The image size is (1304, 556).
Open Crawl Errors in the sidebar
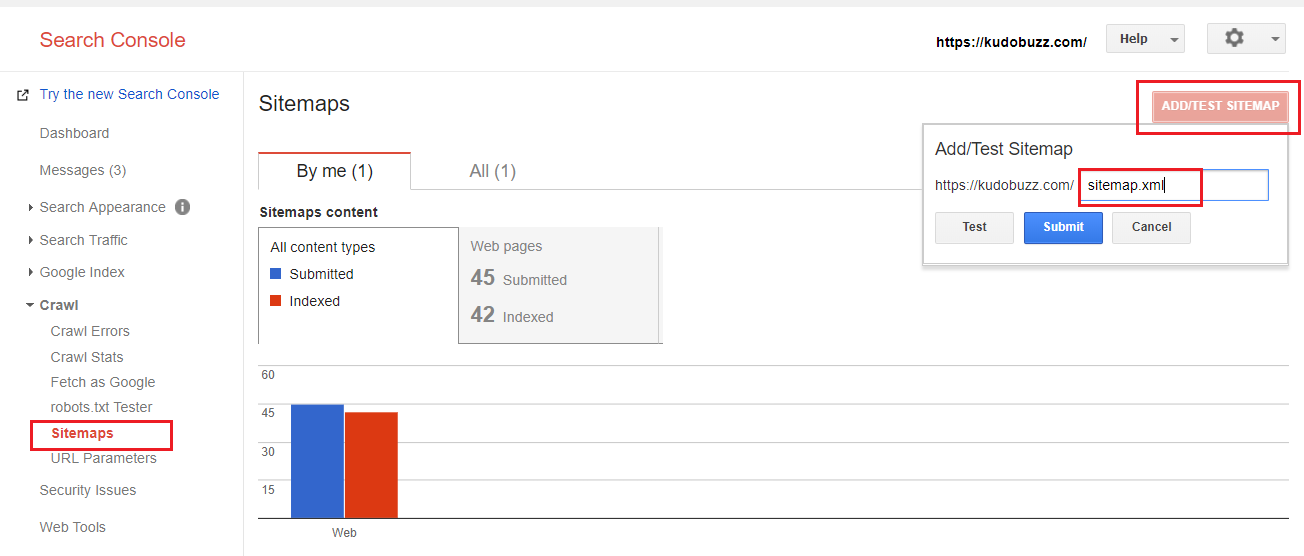90,331
